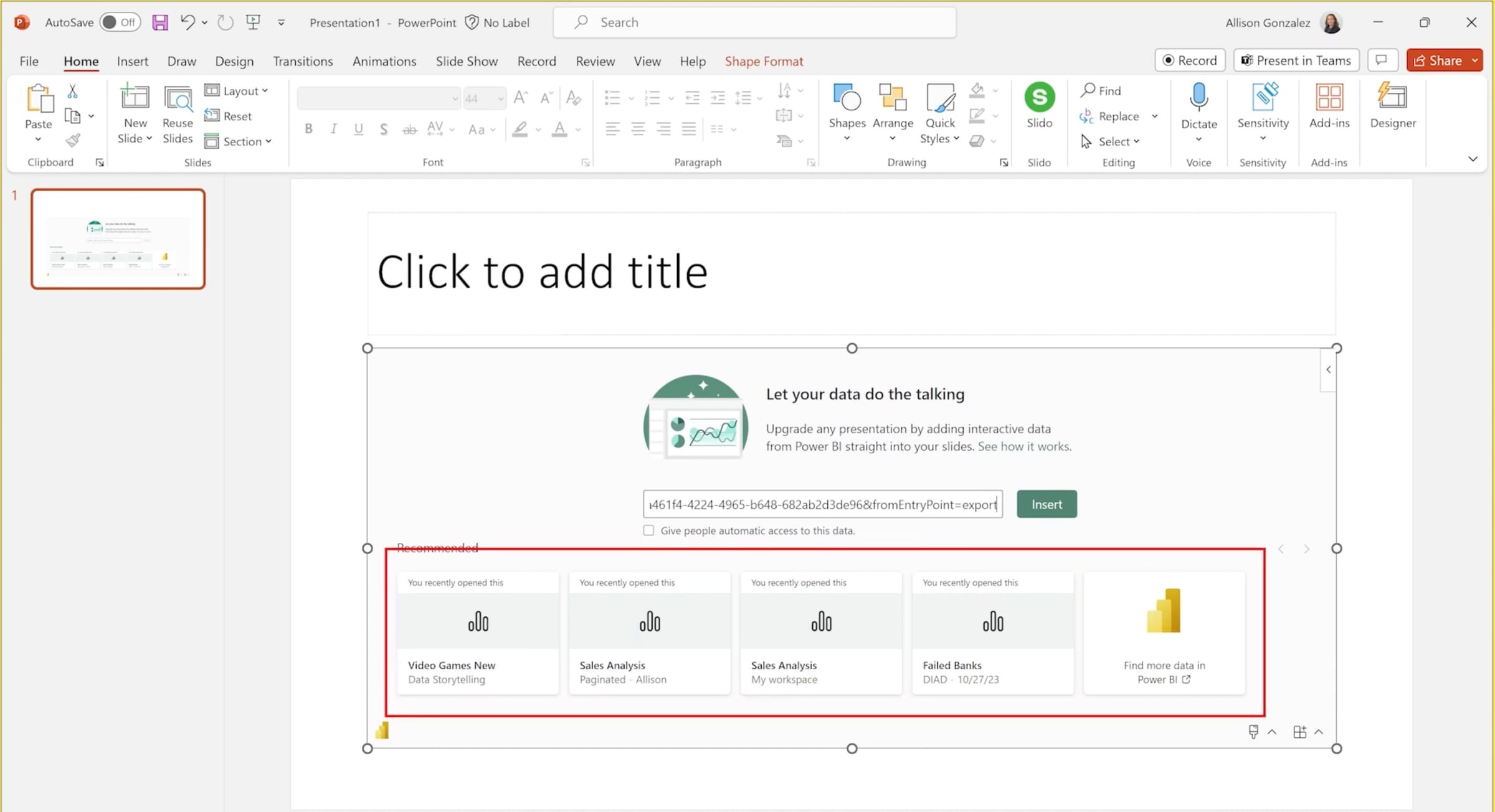Toggle AutoSave off switch
Screen dimensions: 1495x812
(x=120, y=22)
